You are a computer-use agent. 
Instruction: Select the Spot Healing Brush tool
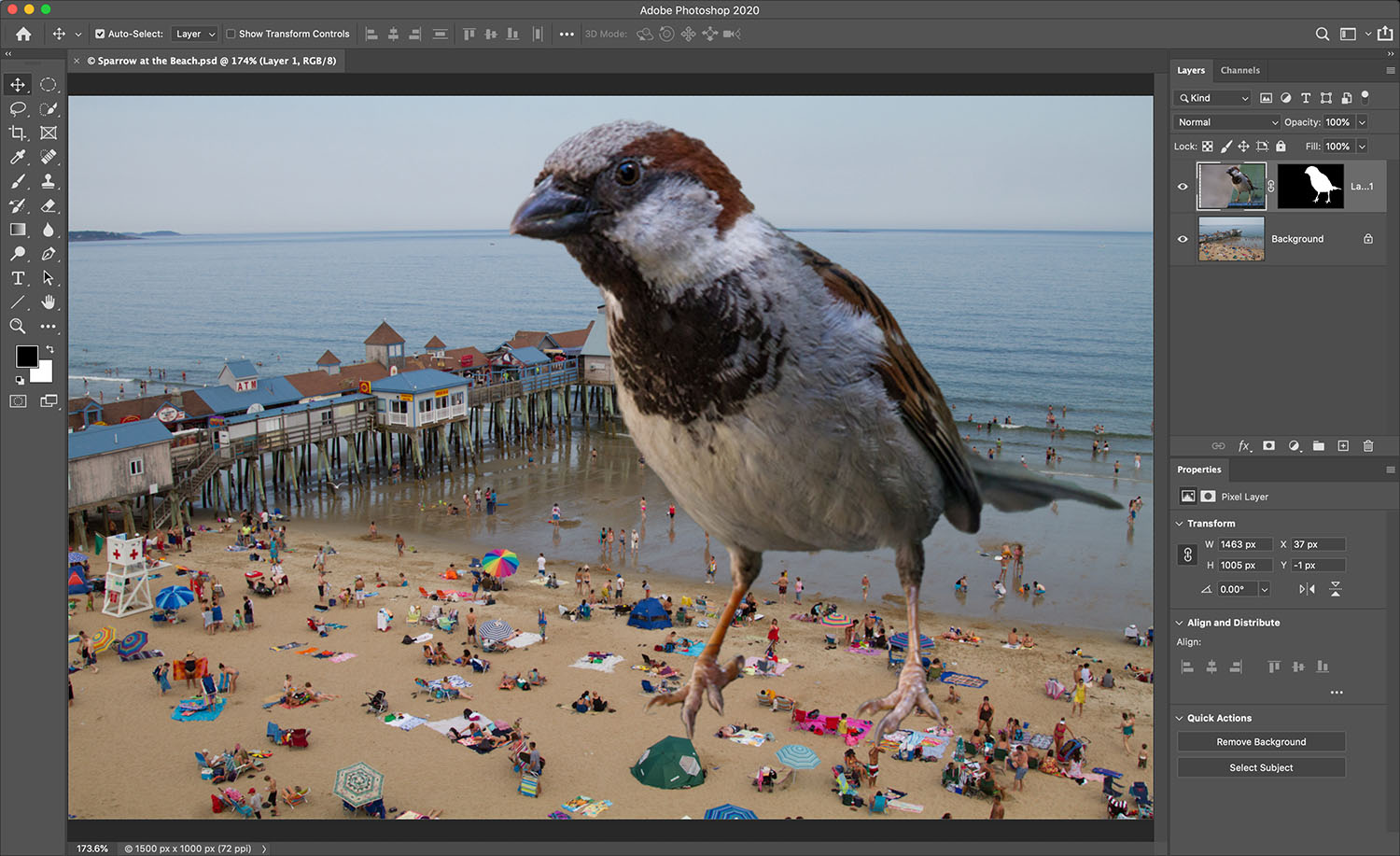[49, 157]
